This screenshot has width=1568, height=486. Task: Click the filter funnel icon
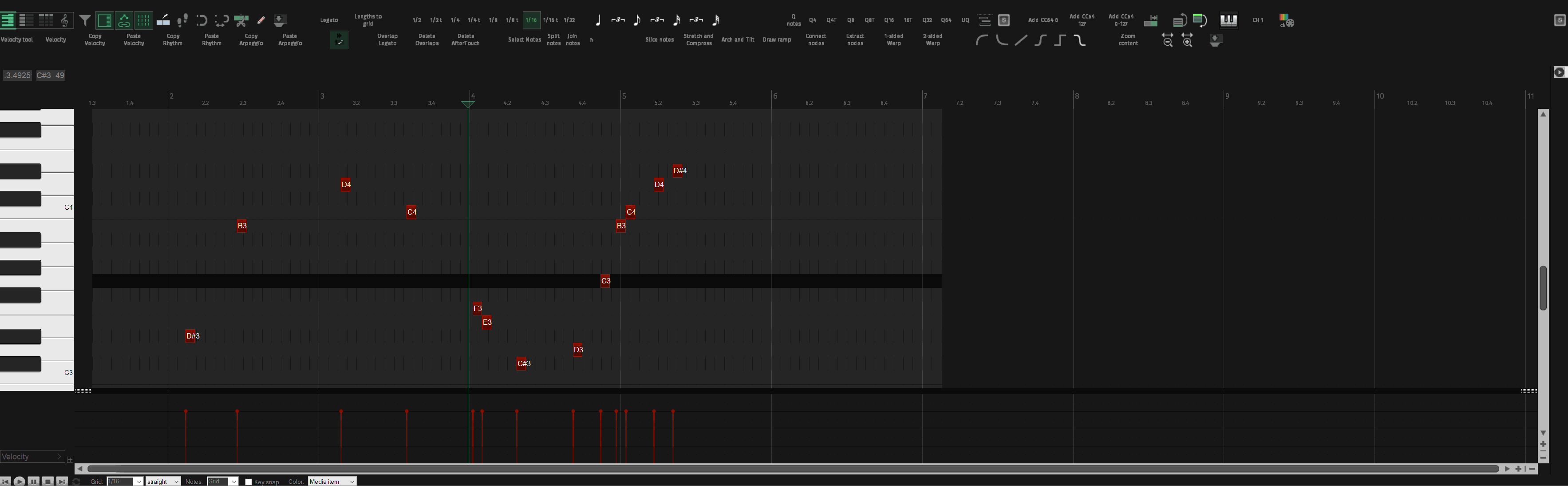[x=85, y=21]
